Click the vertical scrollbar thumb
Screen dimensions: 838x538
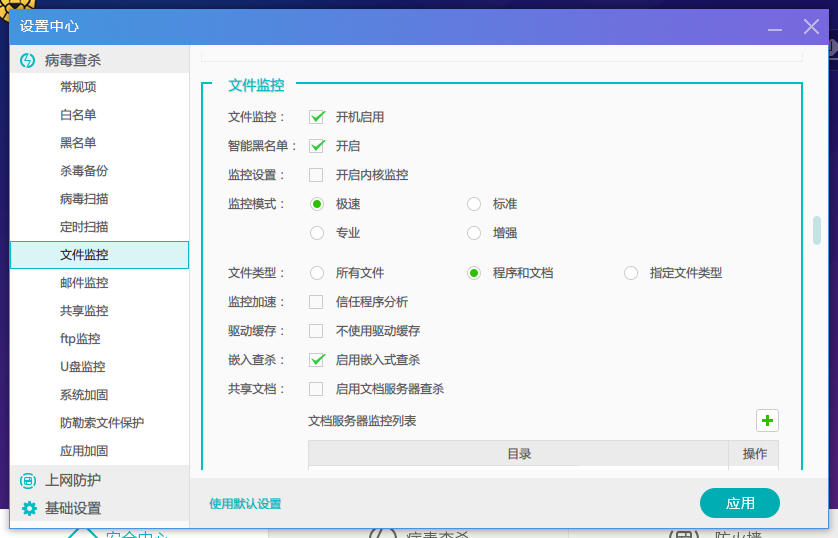[816, 230]
